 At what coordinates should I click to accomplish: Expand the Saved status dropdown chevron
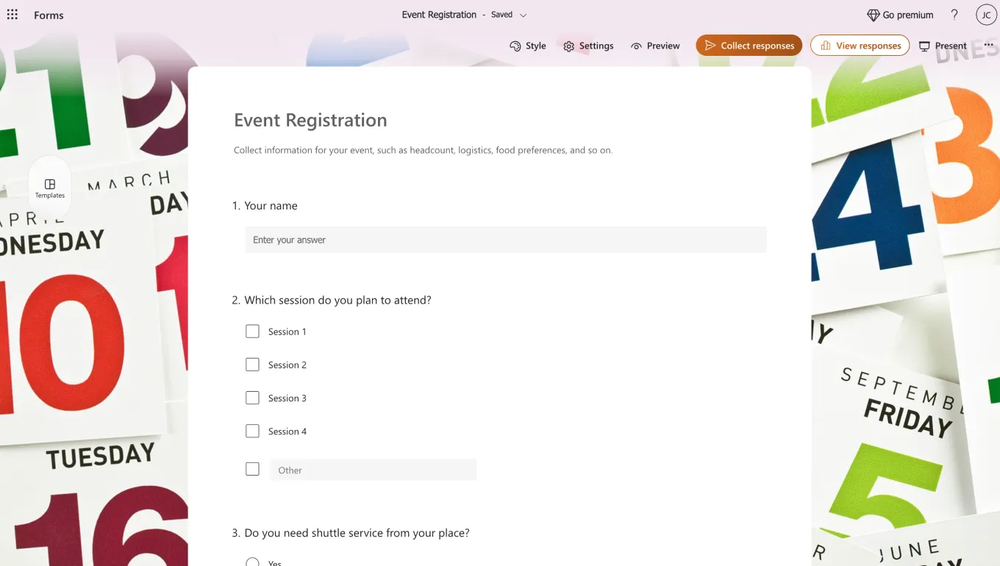[x=523, y=16]
